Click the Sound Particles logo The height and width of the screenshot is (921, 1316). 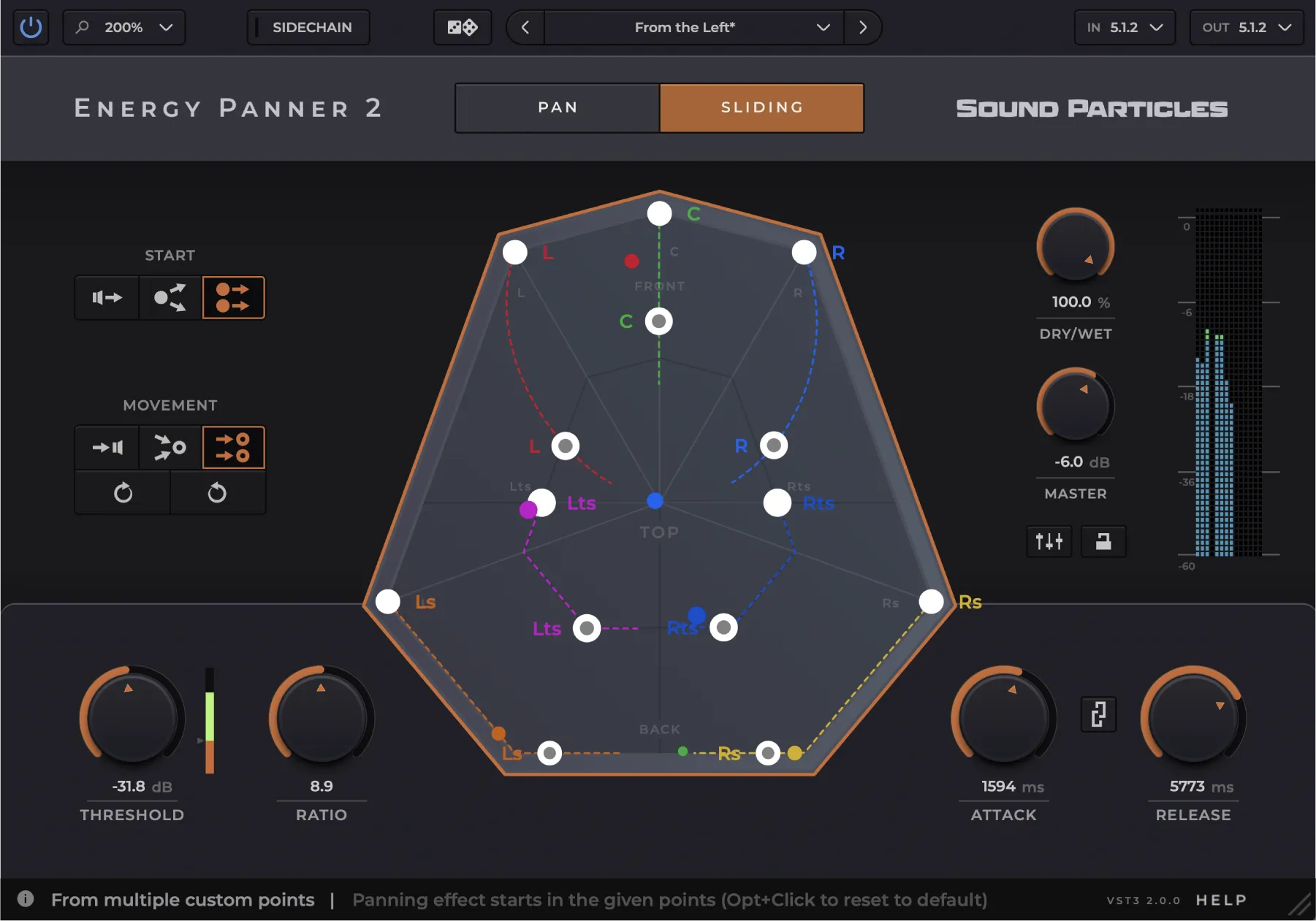pos(1092,108)
